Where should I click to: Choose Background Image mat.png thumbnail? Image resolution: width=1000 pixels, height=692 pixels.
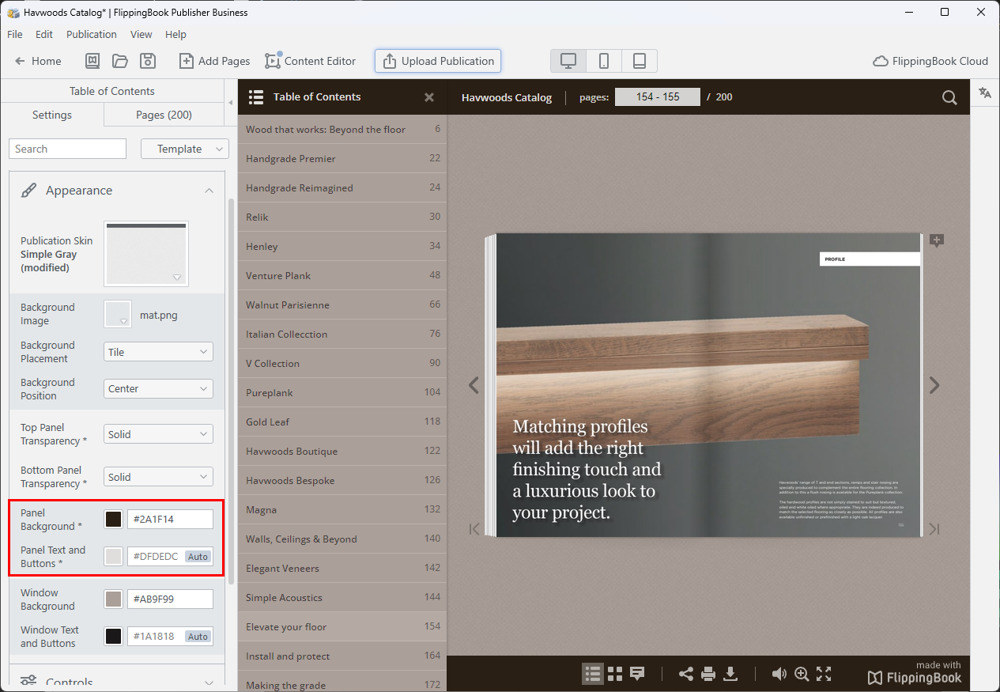tap(117, 314)
